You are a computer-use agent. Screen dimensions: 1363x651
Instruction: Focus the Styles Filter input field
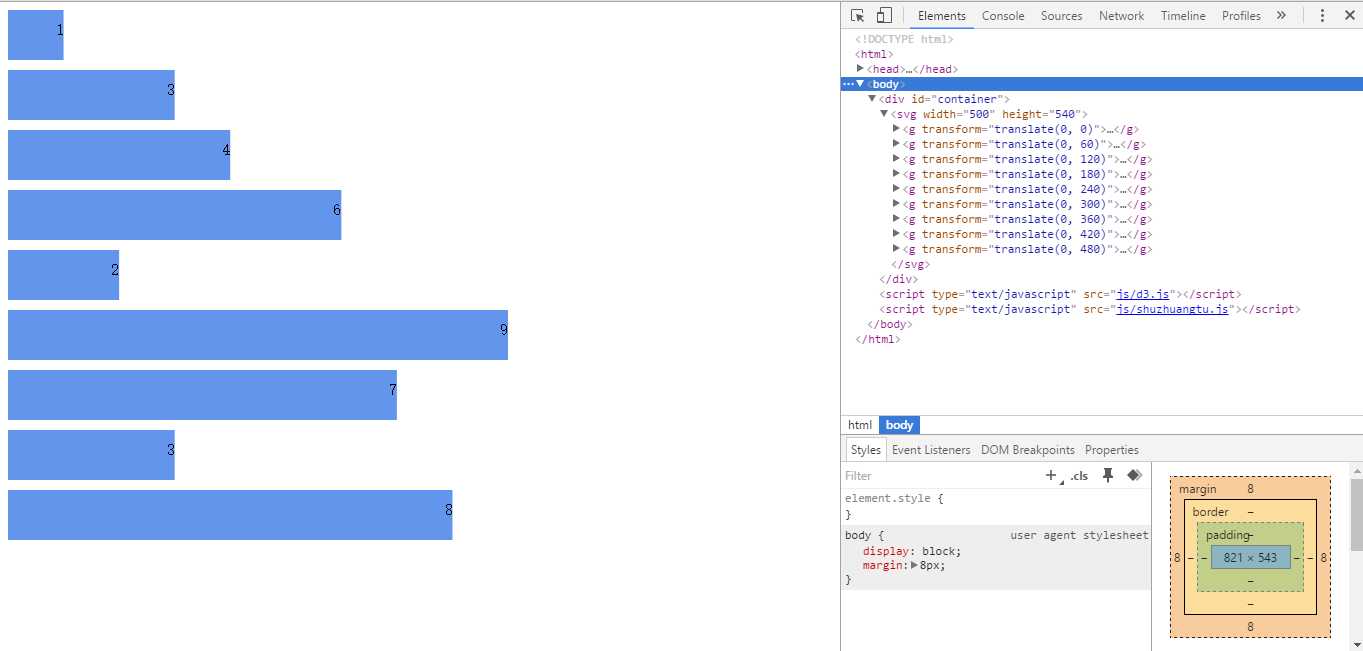[940, 476]
